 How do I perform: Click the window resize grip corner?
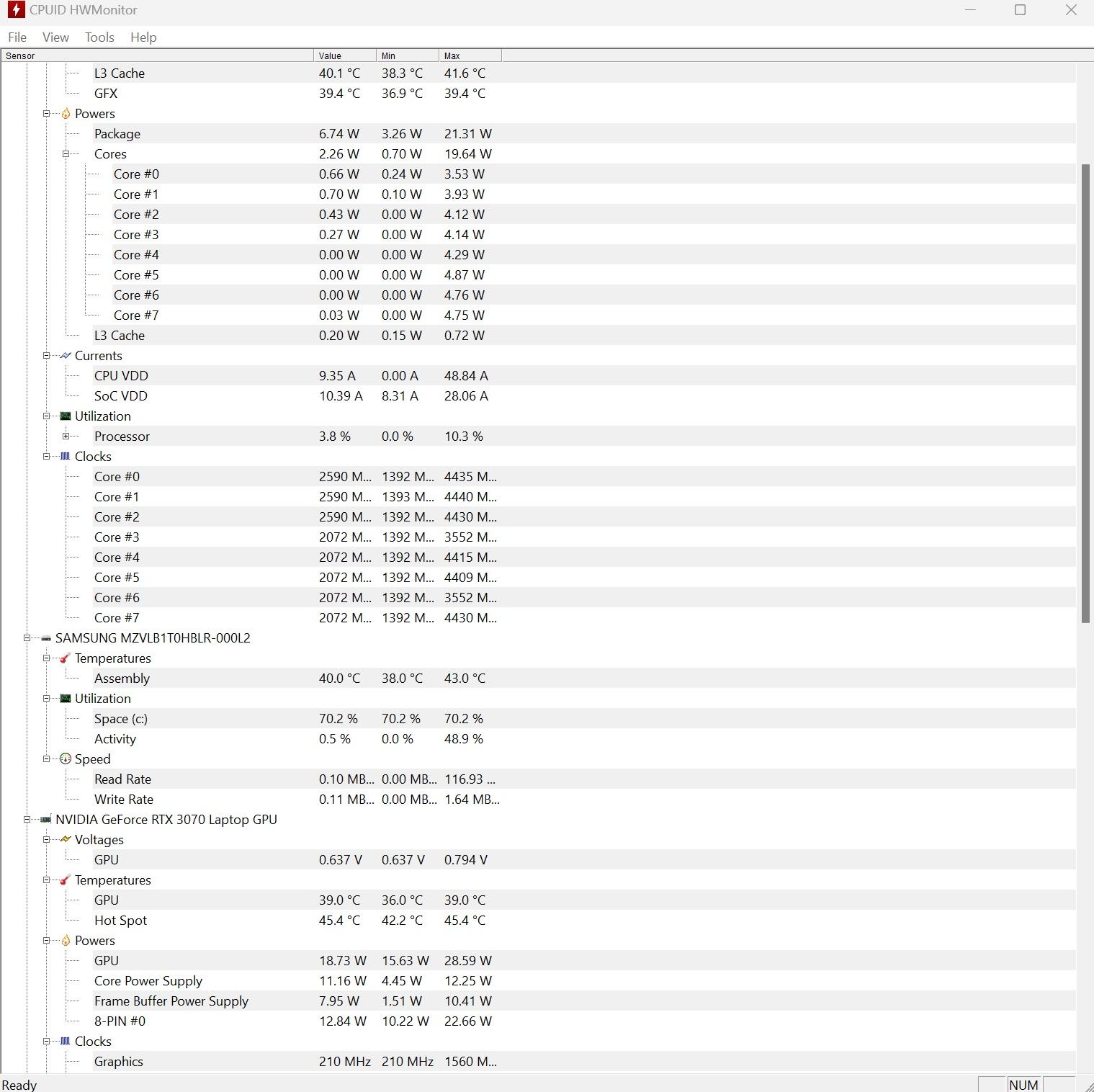(1088, 1086)
